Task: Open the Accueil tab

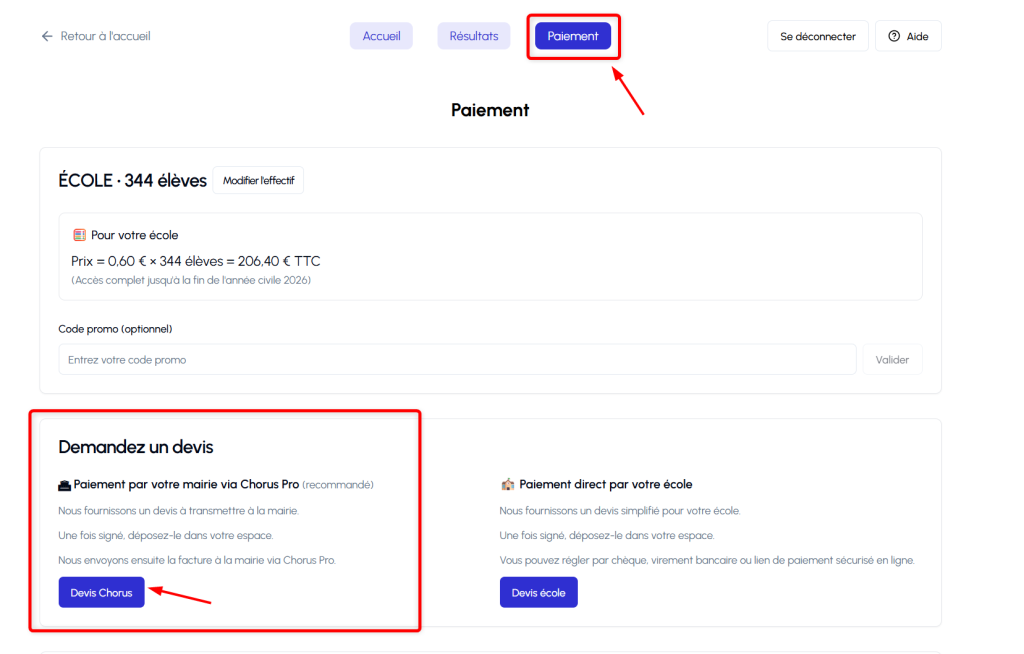Action: click(381, 36)
